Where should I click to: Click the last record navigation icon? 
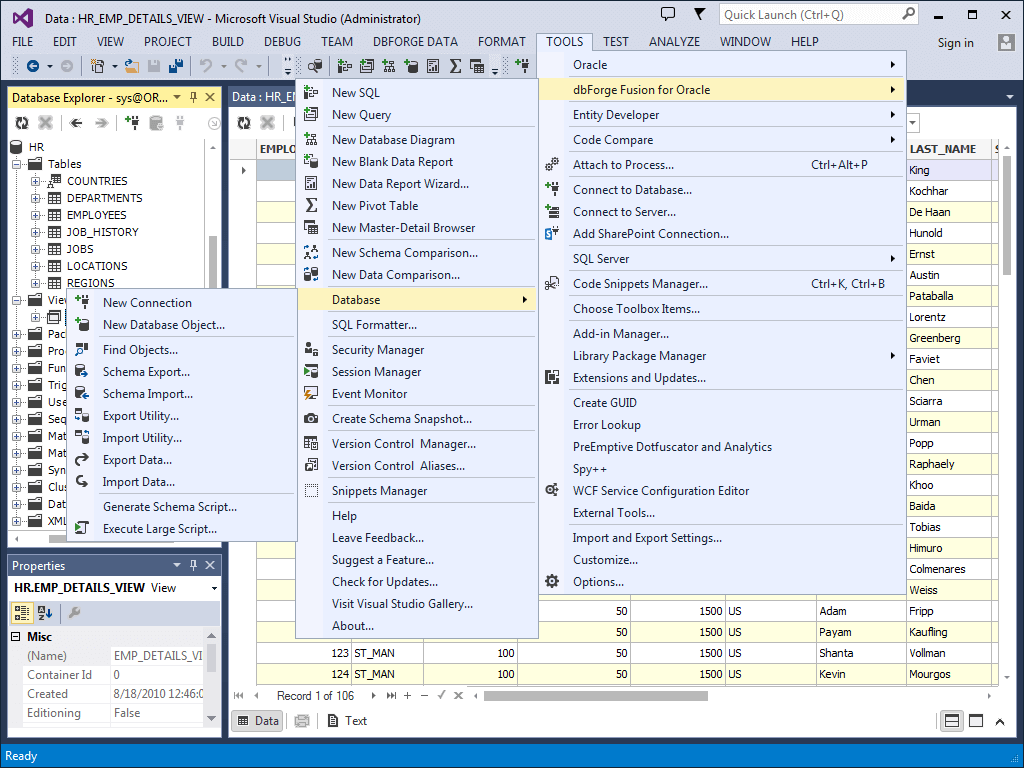pos(391,696)
